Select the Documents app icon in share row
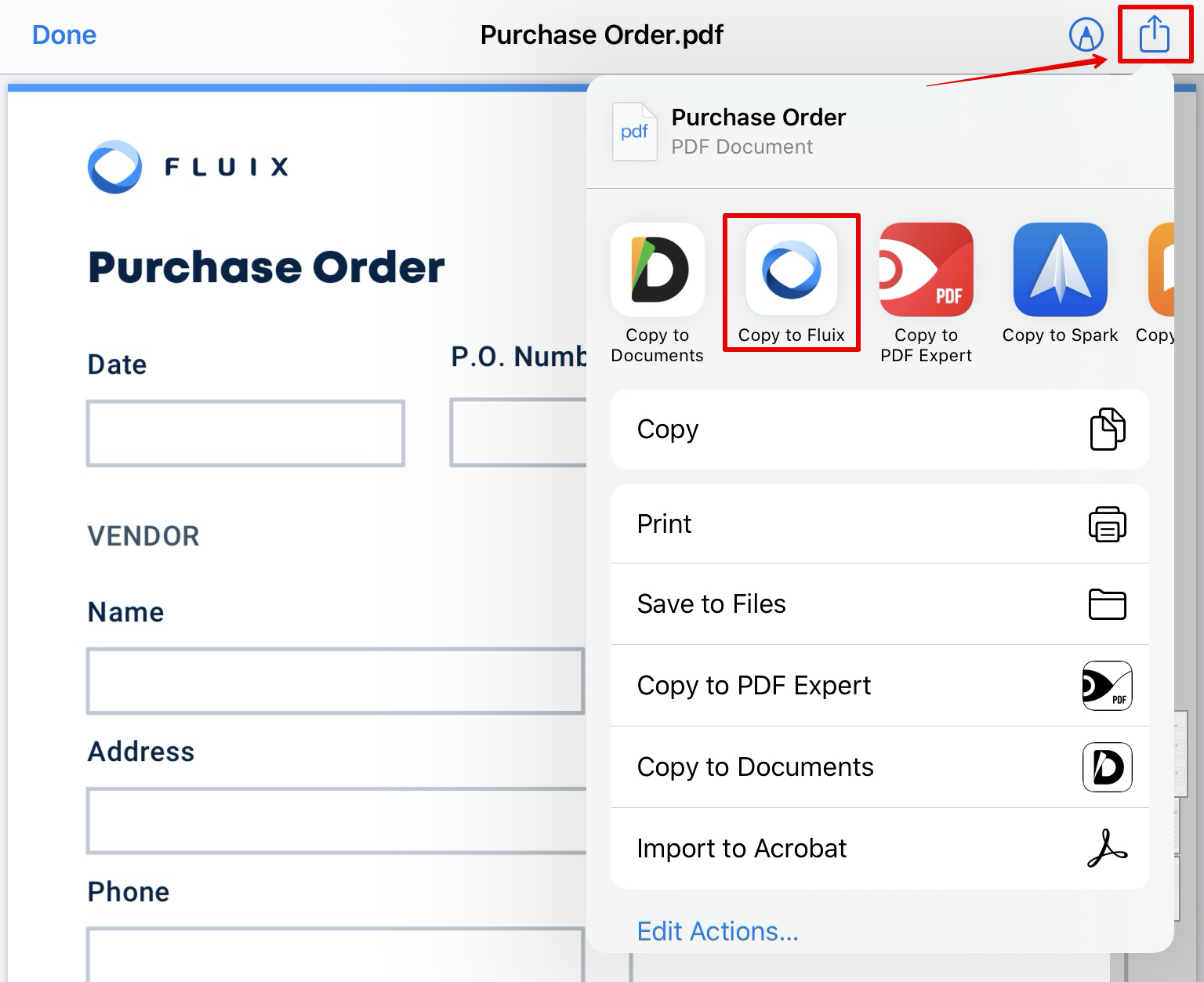The width and height of the screenshot is (1204, 982). 658,270
